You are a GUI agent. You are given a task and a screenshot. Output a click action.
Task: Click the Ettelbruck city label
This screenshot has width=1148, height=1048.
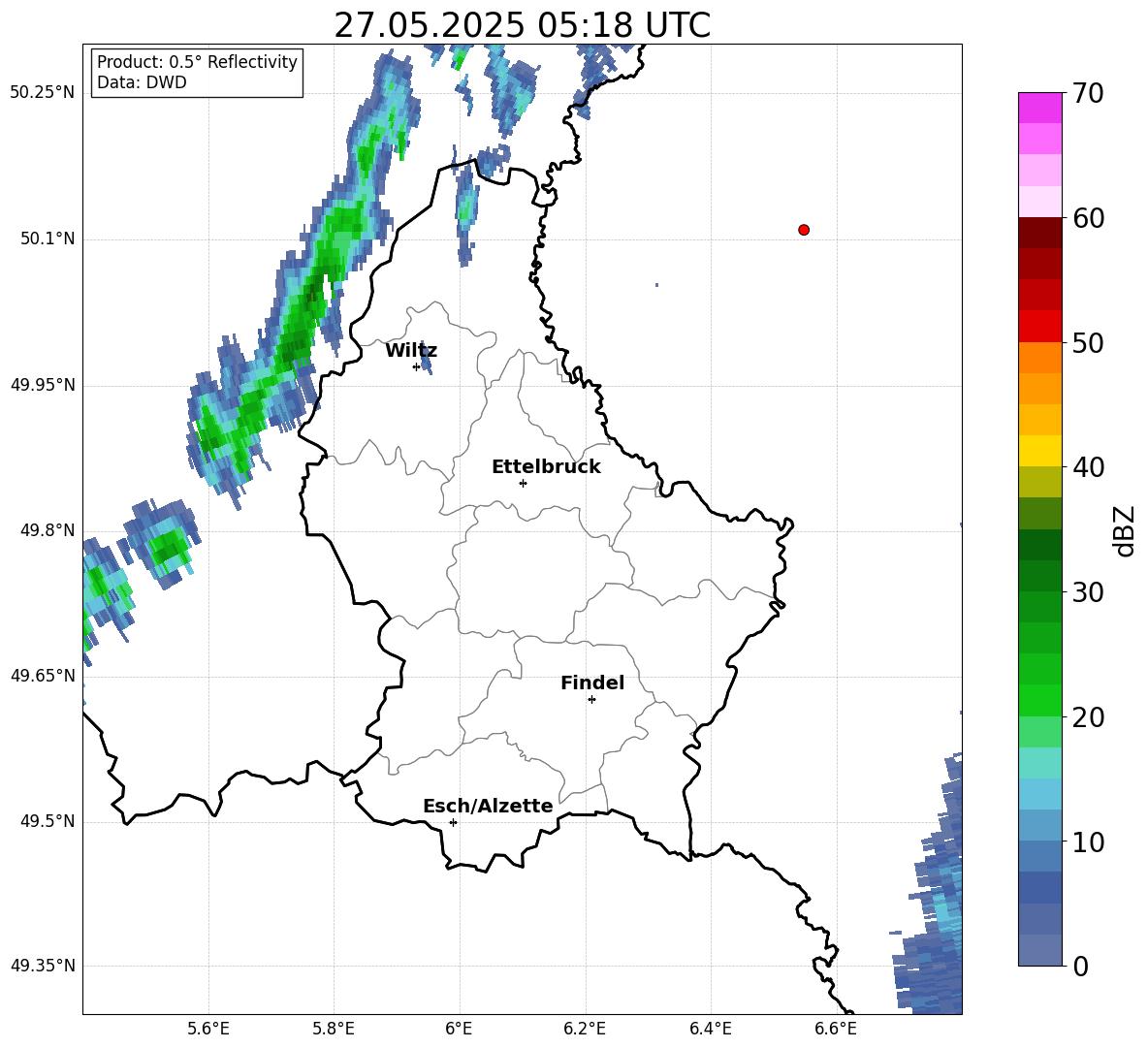click(546, 467)
